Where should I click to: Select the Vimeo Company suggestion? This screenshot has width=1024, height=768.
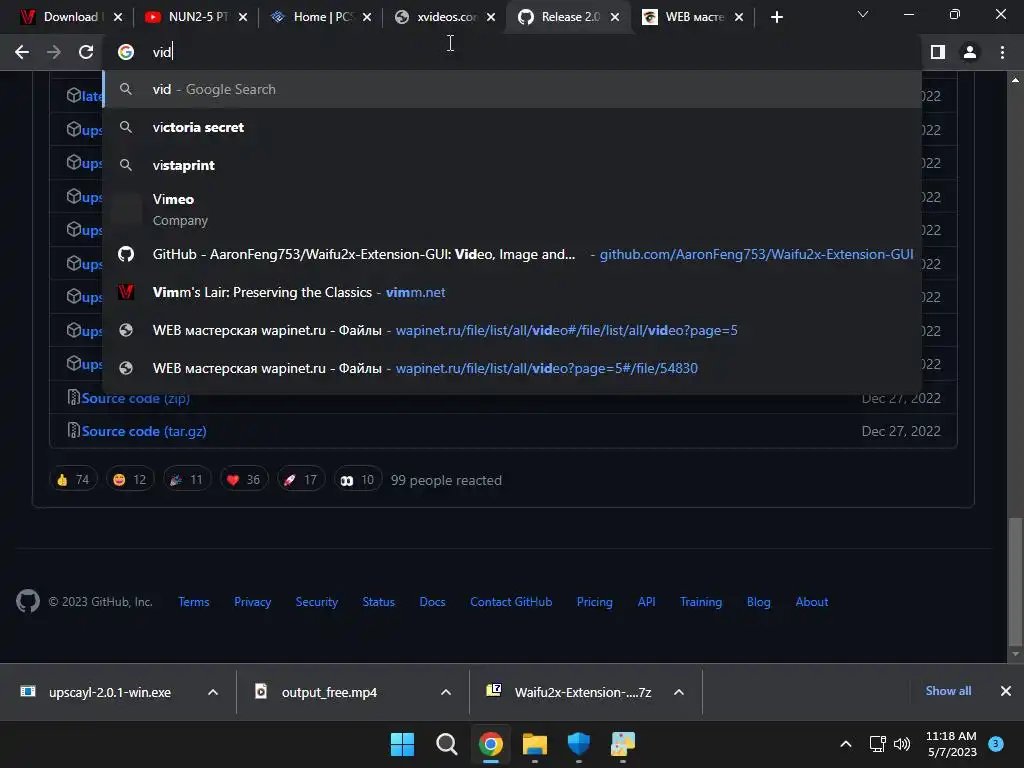(513, 210)
